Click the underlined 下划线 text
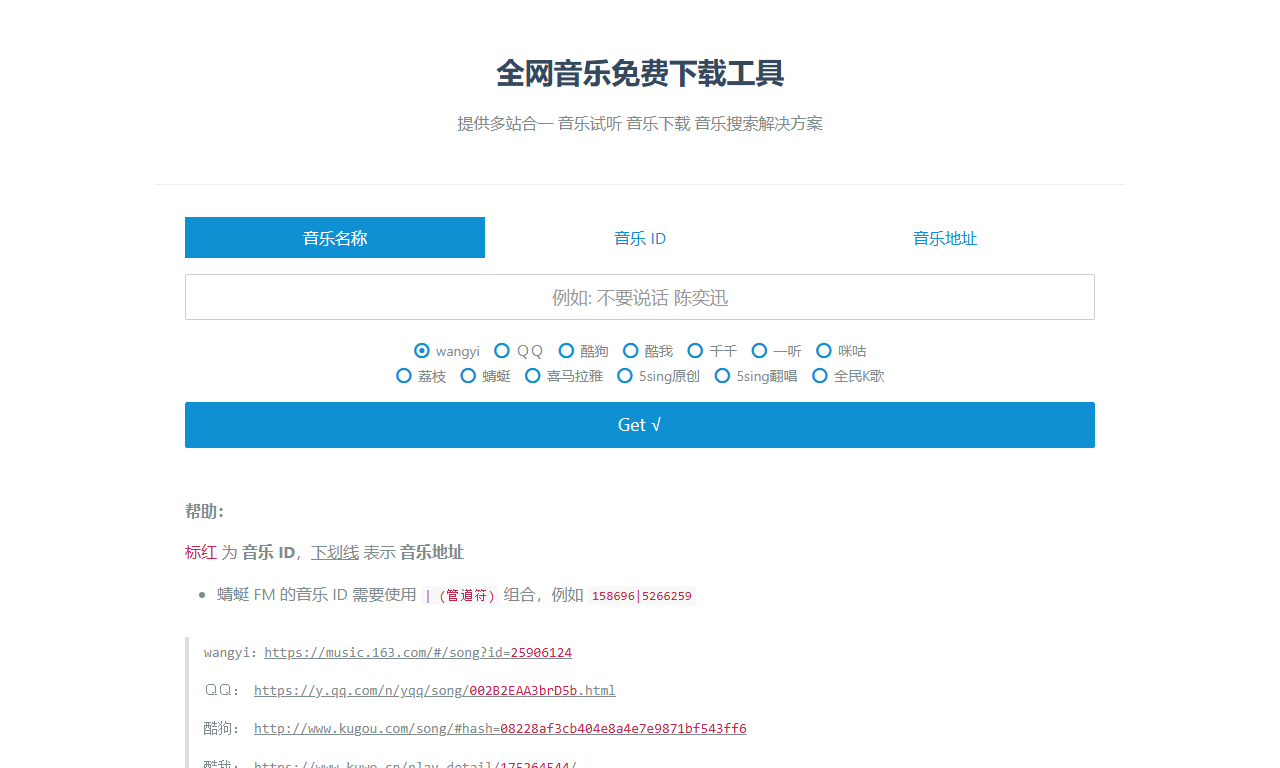This screenshot has width=1280, height=768. (x=335, y=552)
